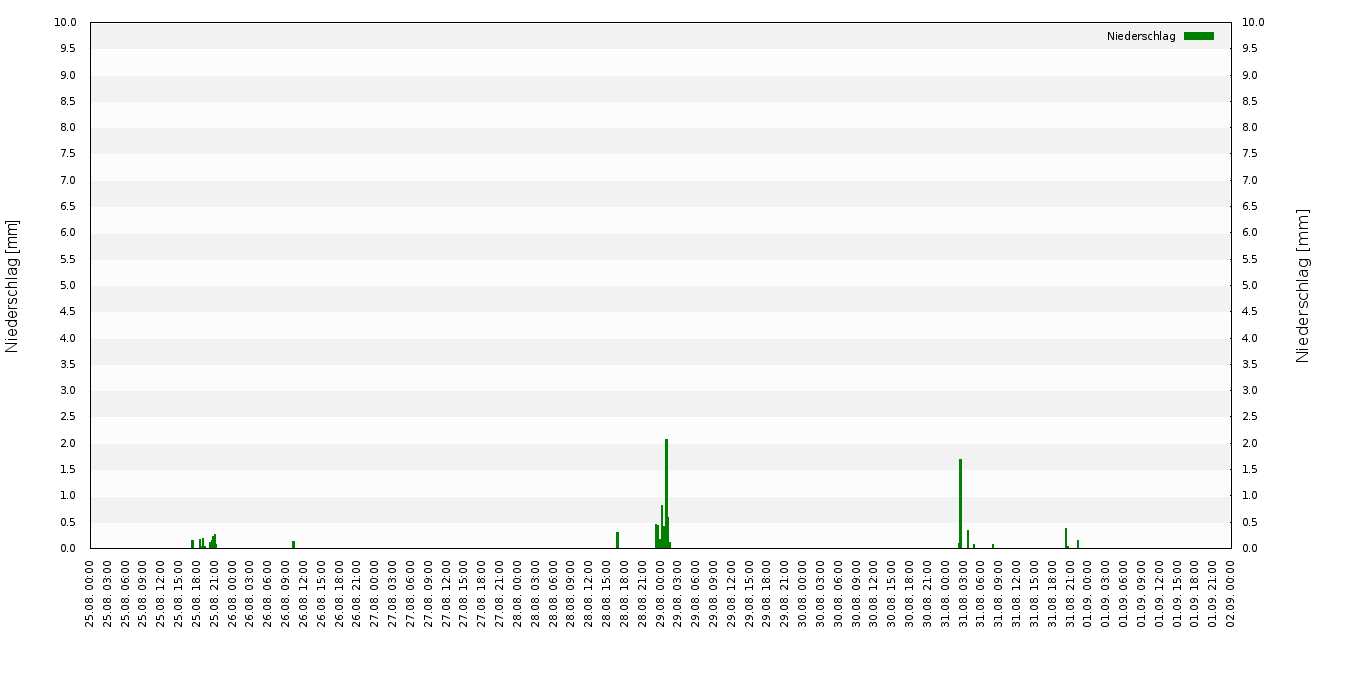1350x700 pixels.
Task: Click the 26.08. 00:00 x-axis label
Action: point(233,594)
